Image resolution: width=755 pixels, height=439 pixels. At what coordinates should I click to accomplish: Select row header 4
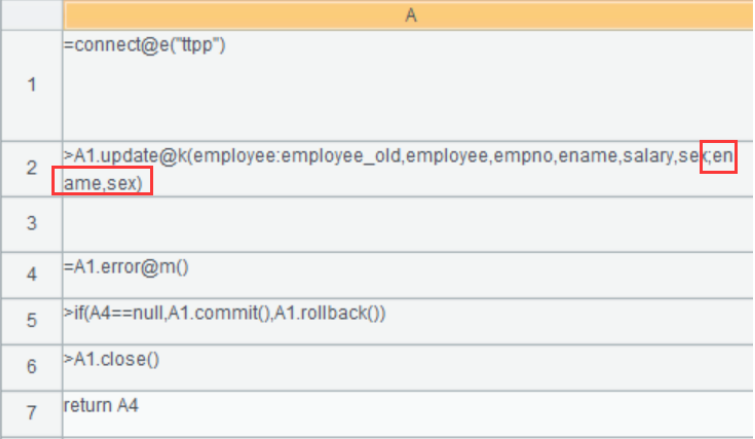30,273
